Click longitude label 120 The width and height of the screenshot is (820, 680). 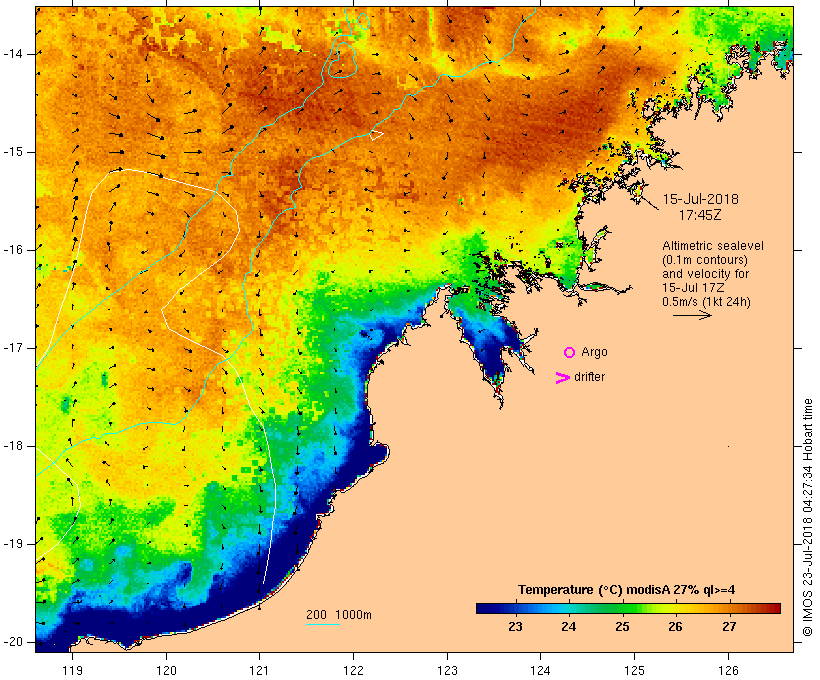pyautogui.click(x=166, y=670)
